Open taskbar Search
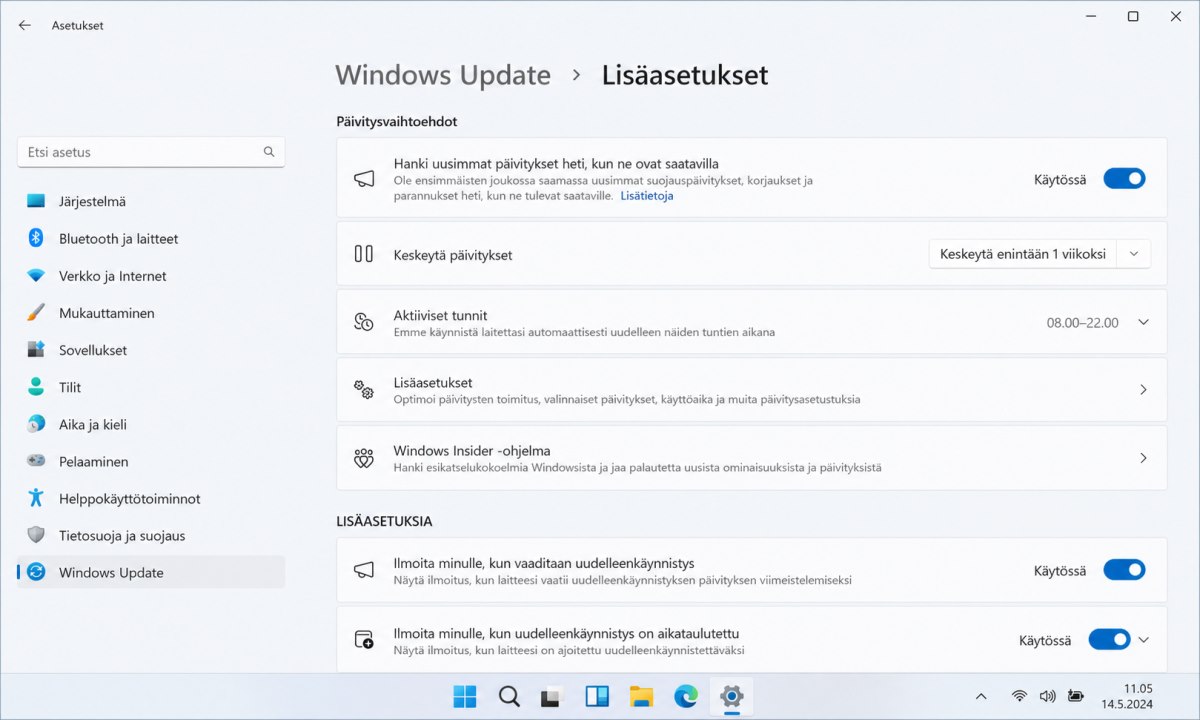Image resolution: width=1200 pixels, height=720 pixels. 509,696
